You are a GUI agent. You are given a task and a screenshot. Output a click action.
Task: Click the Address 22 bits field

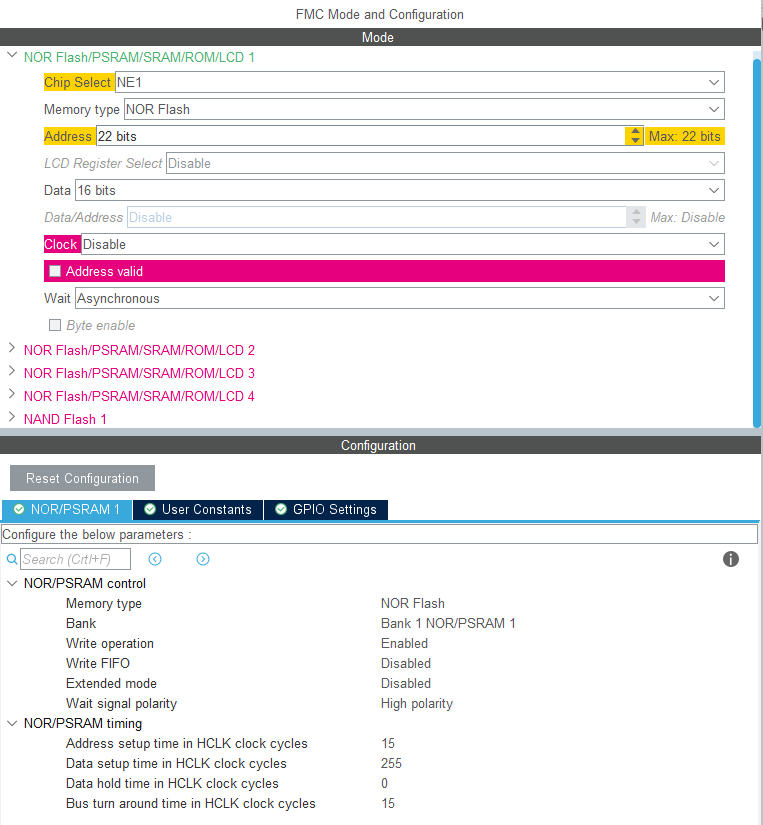[361, 136]
